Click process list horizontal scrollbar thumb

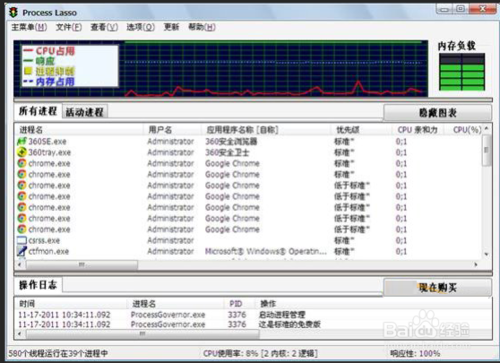[82, 265]
